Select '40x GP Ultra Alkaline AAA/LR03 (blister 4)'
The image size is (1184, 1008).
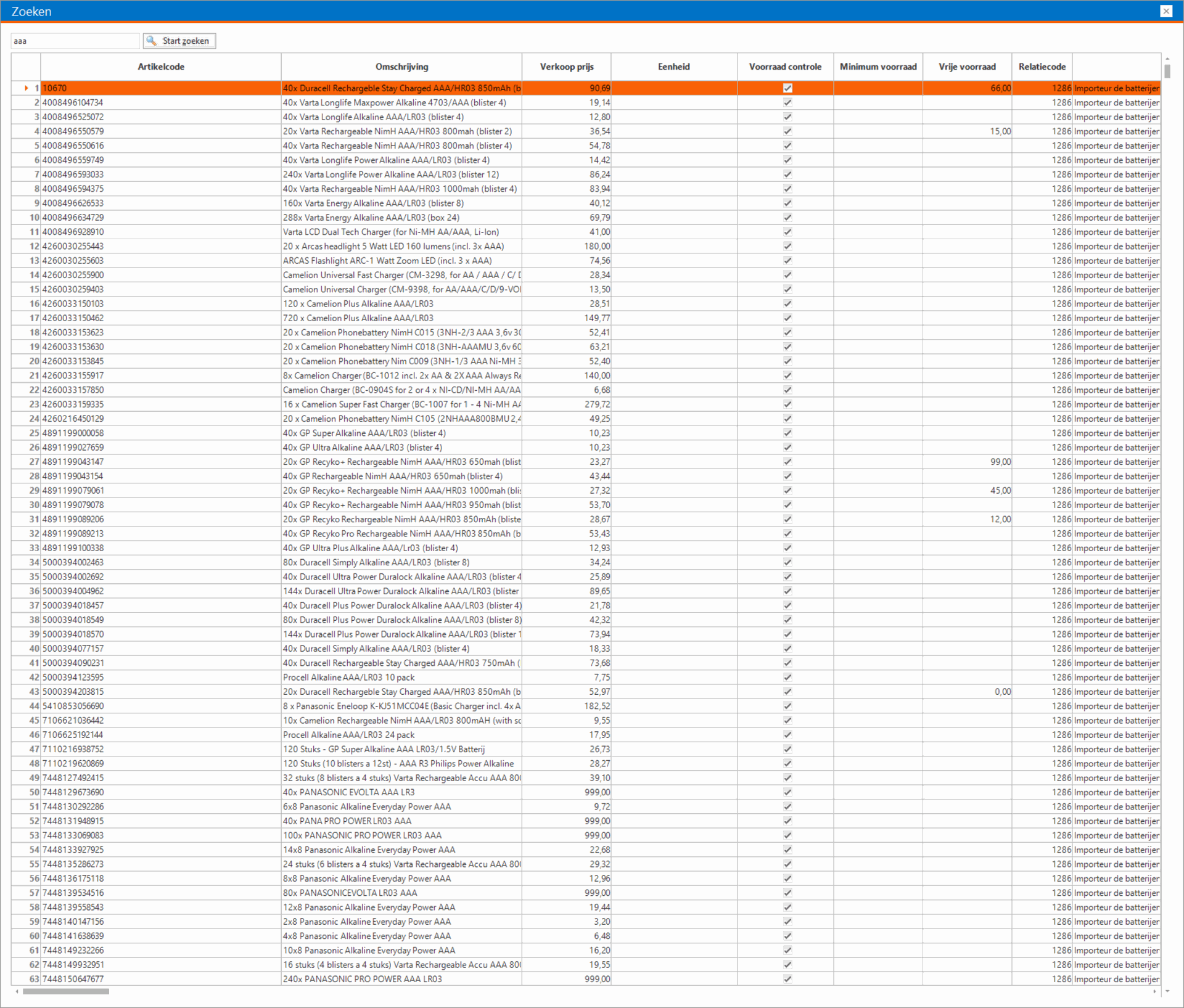363,448
